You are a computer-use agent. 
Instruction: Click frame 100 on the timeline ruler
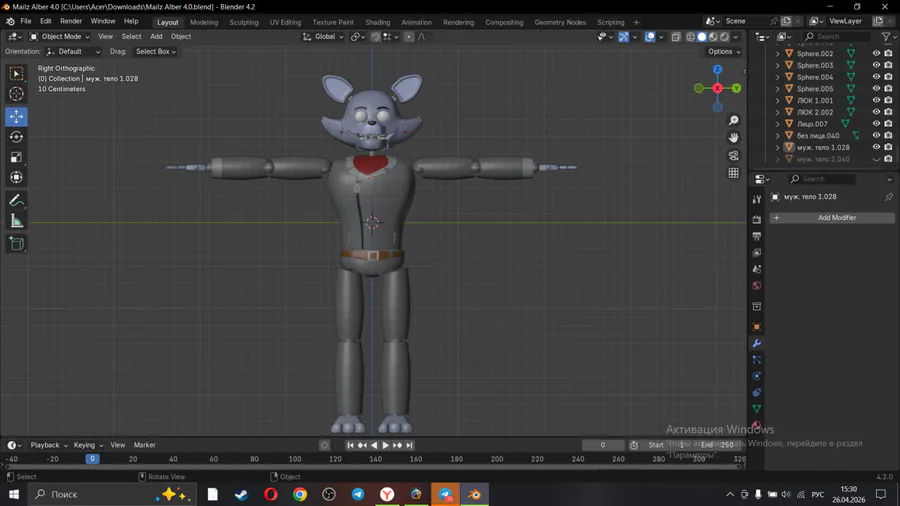[x=294, y=459]
